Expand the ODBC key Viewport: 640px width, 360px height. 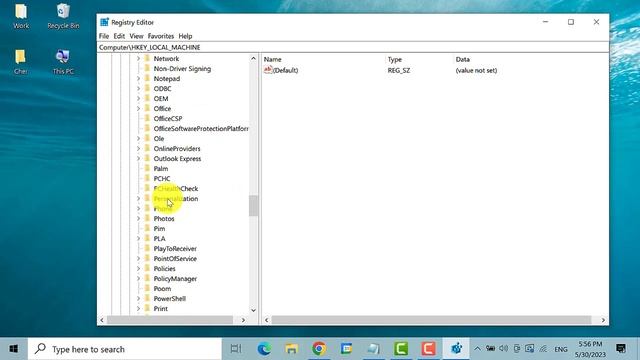pyautogui.click(x=138, y=89)
